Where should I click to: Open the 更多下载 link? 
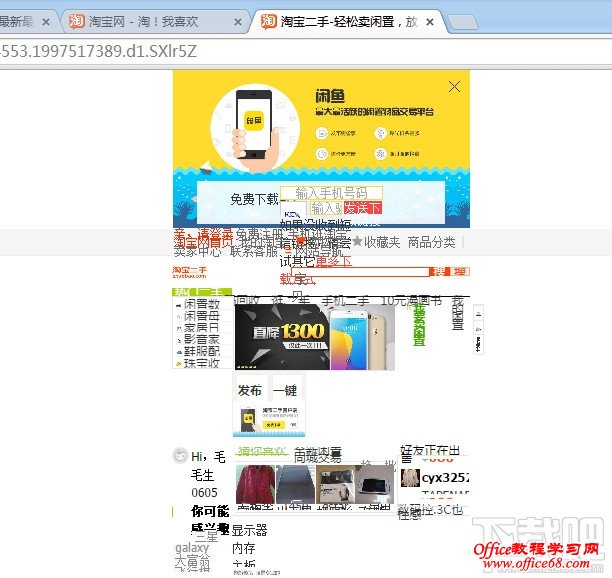coord(334,261)
